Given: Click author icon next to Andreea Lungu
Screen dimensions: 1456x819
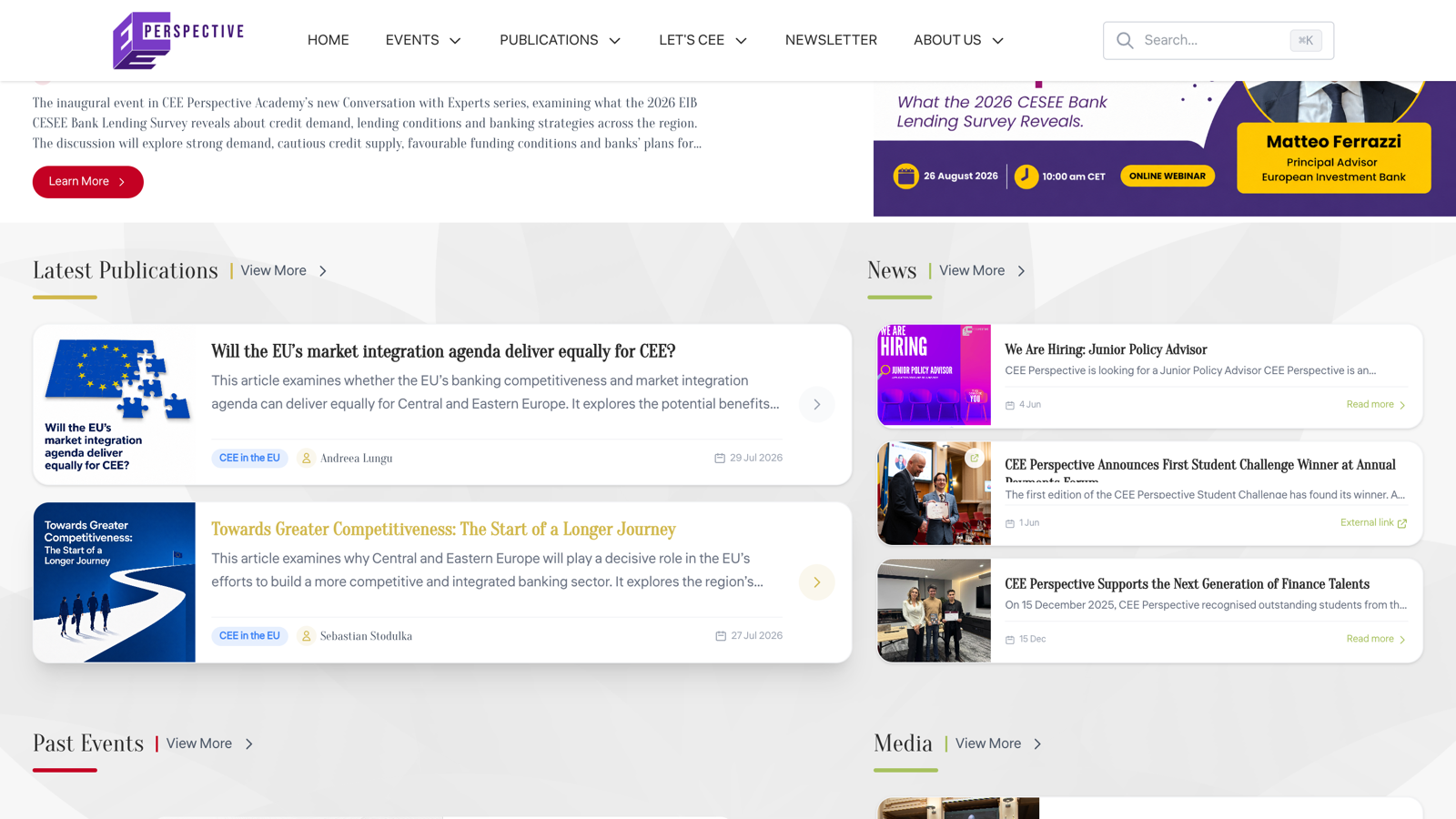Looking at the screenshot, I should pyautogui.click(x=307, y=458).
